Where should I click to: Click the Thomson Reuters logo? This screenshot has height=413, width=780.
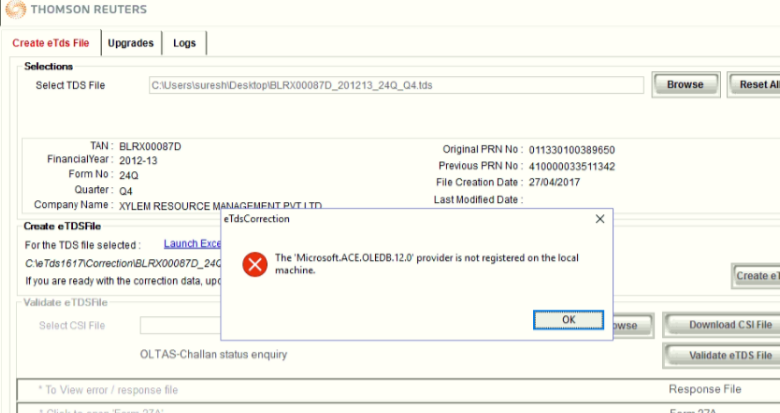point(76,9)
